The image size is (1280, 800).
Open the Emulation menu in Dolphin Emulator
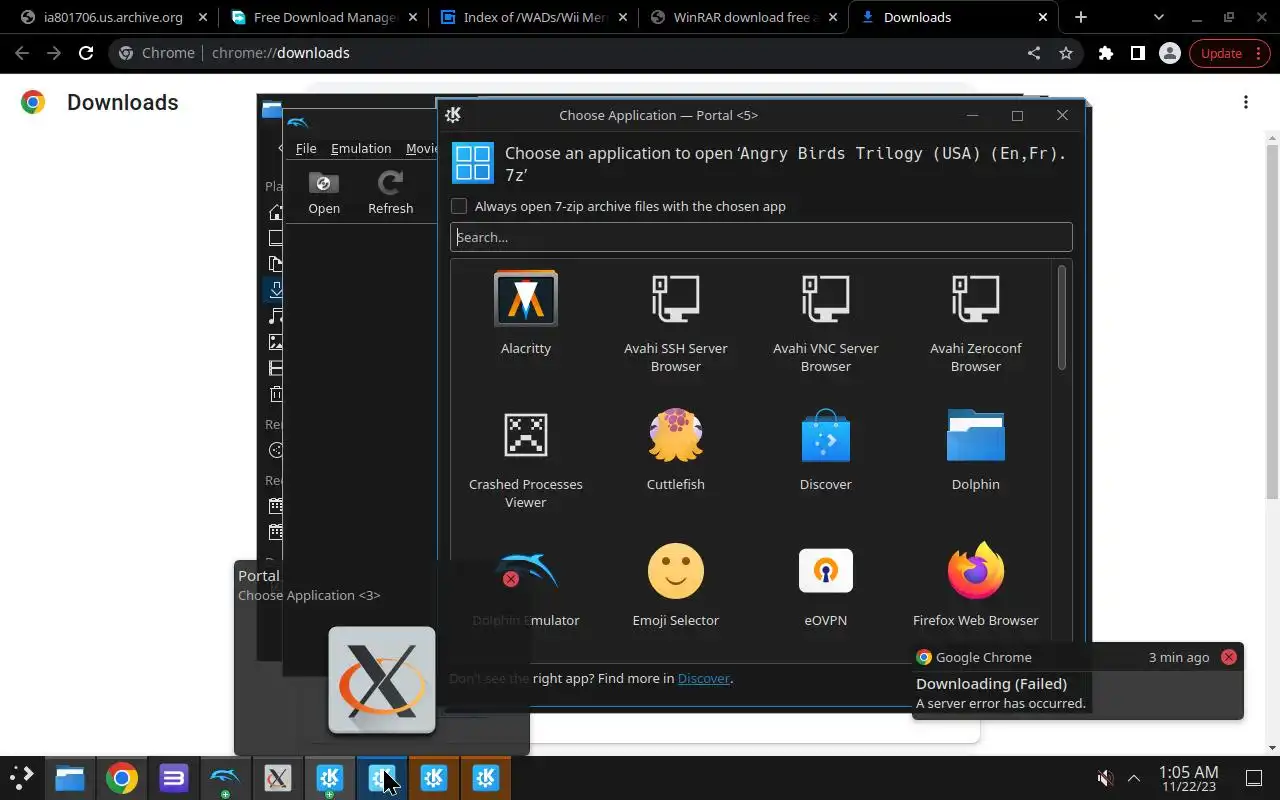[361, 148]
